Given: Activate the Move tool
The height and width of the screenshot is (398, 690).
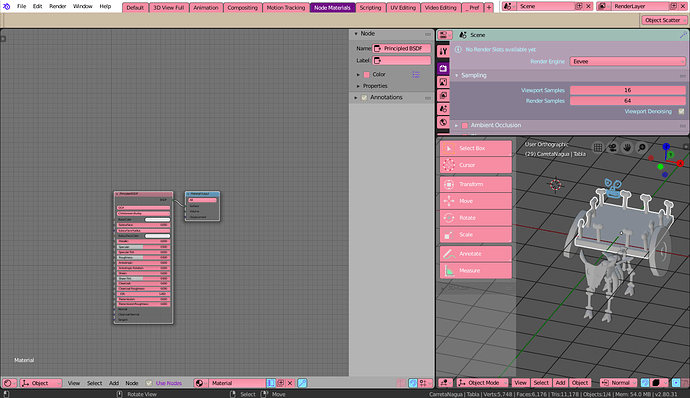Looking at the screenshot, I should pyautogui.click(x=476, y=201).
